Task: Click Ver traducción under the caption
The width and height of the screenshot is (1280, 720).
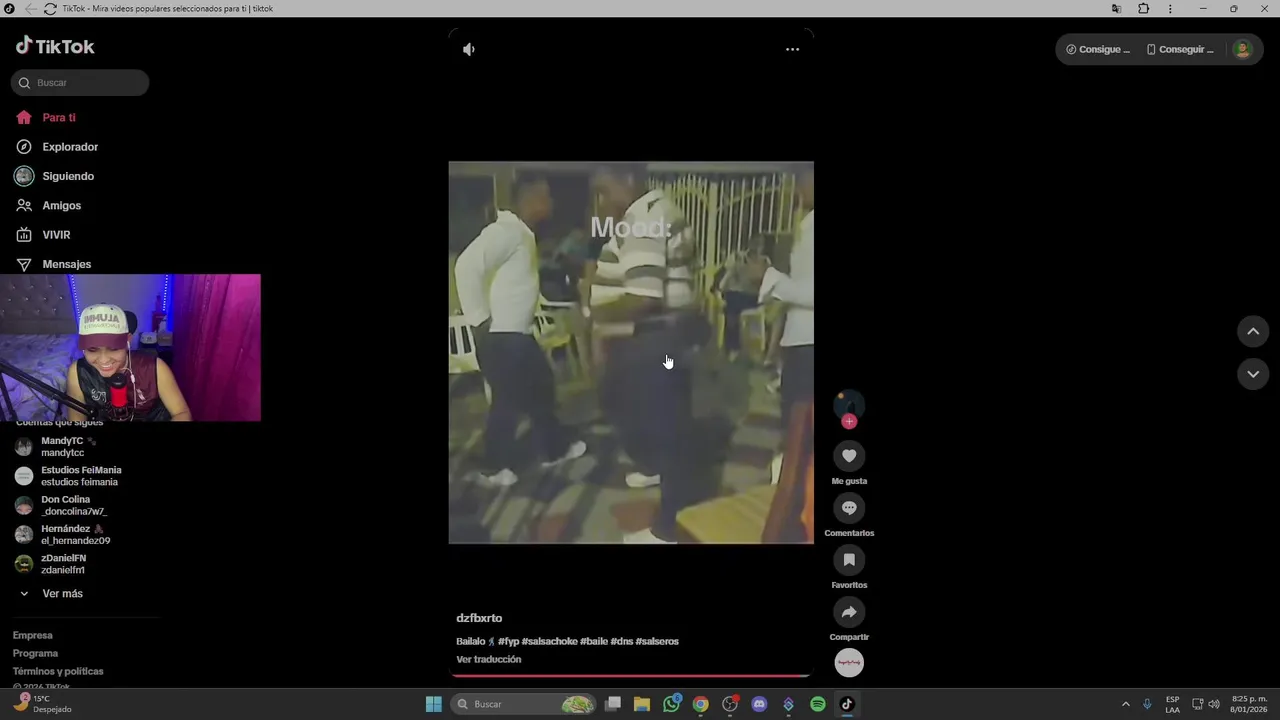Action: click(488, 659)
